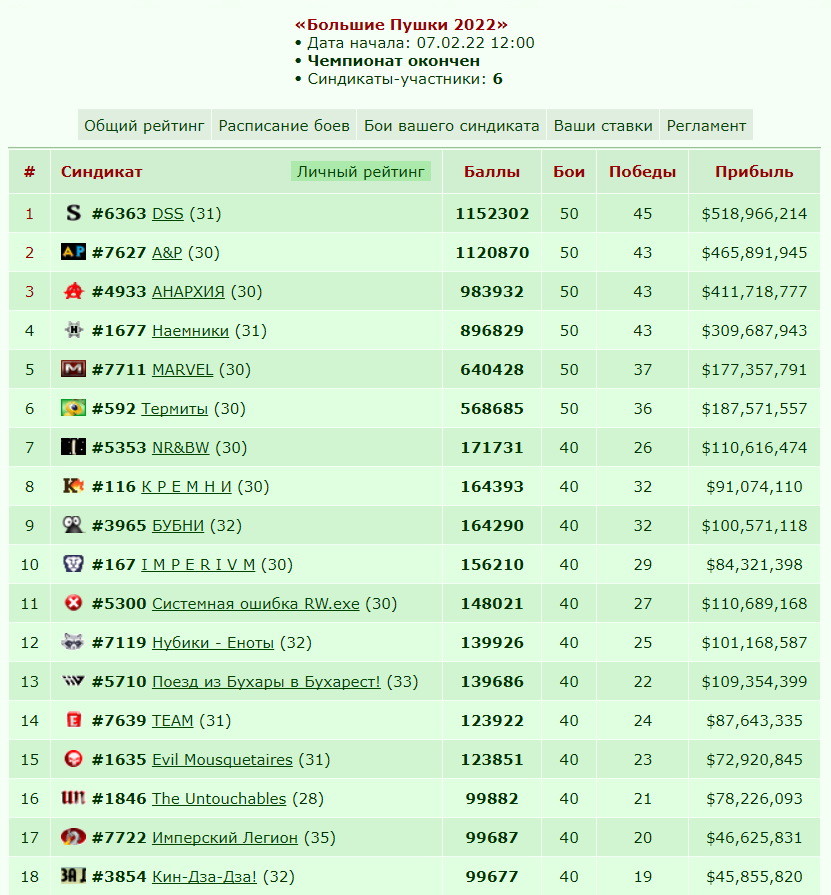Click the Имперский Легион emblem icon
Image resolution: width=831 pixels, height=895 pixels.
73,837
